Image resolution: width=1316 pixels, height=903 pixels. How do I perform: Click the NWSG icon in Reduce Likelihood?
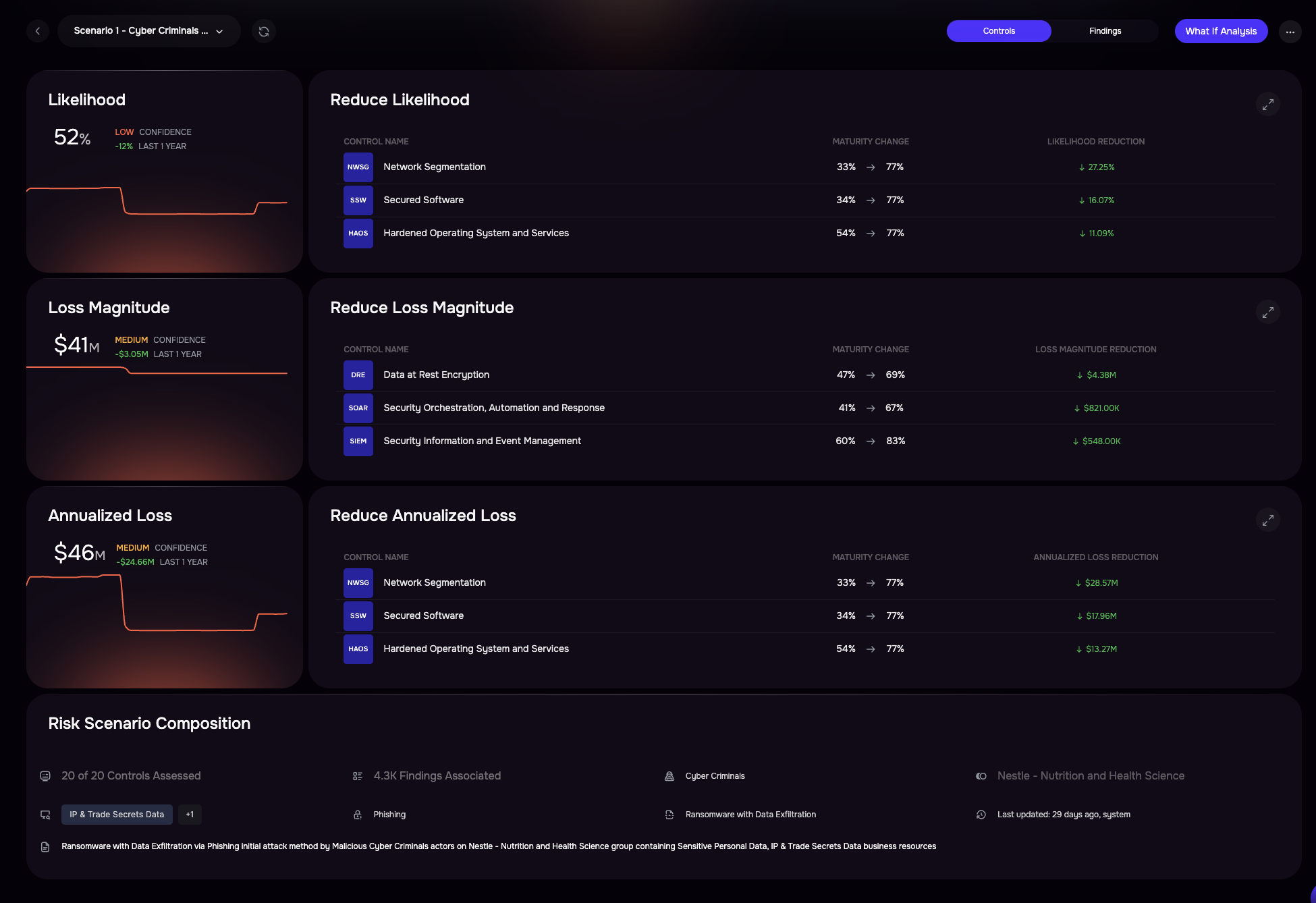point(358,167)
